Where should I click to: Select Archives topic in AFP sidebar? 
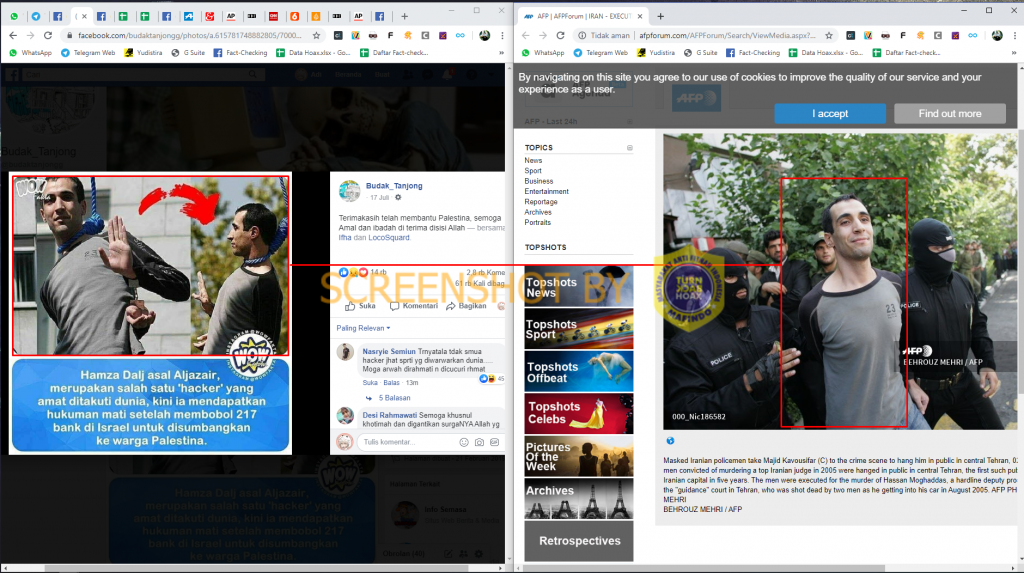coord(538,212)
